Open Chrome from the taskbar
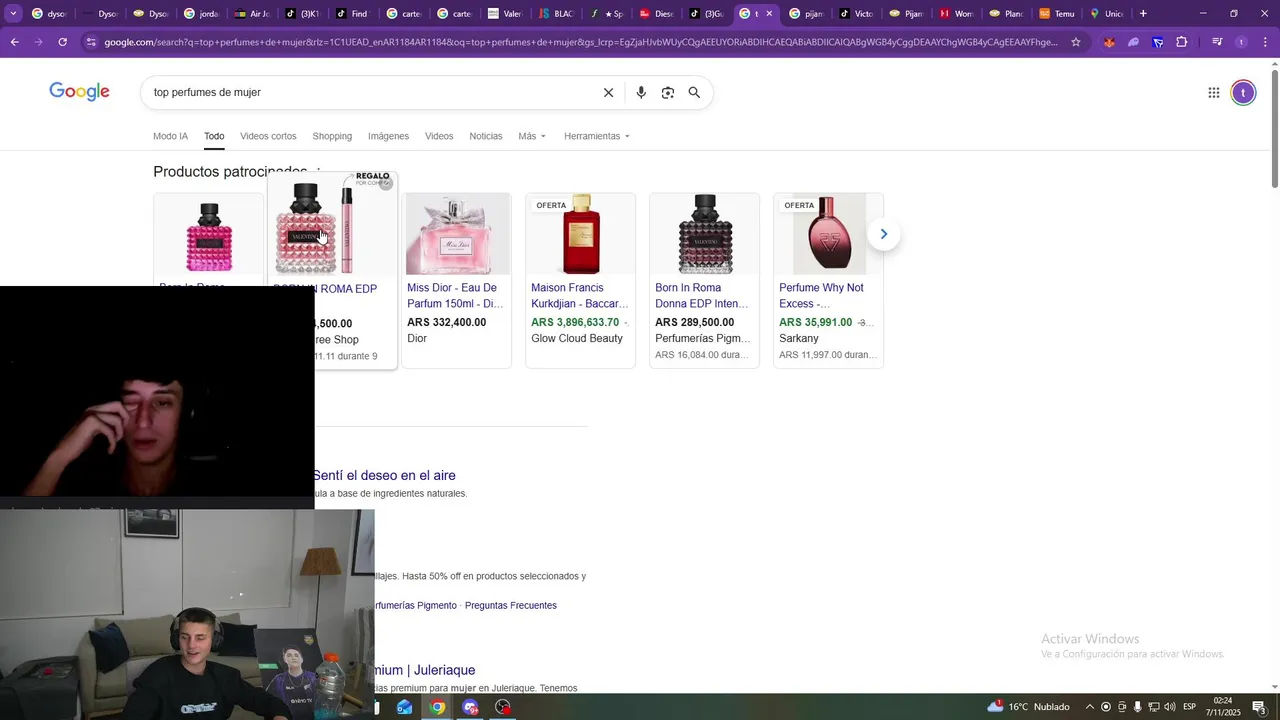The height and width of the screenshot is (720, 1280). point(438,707)
